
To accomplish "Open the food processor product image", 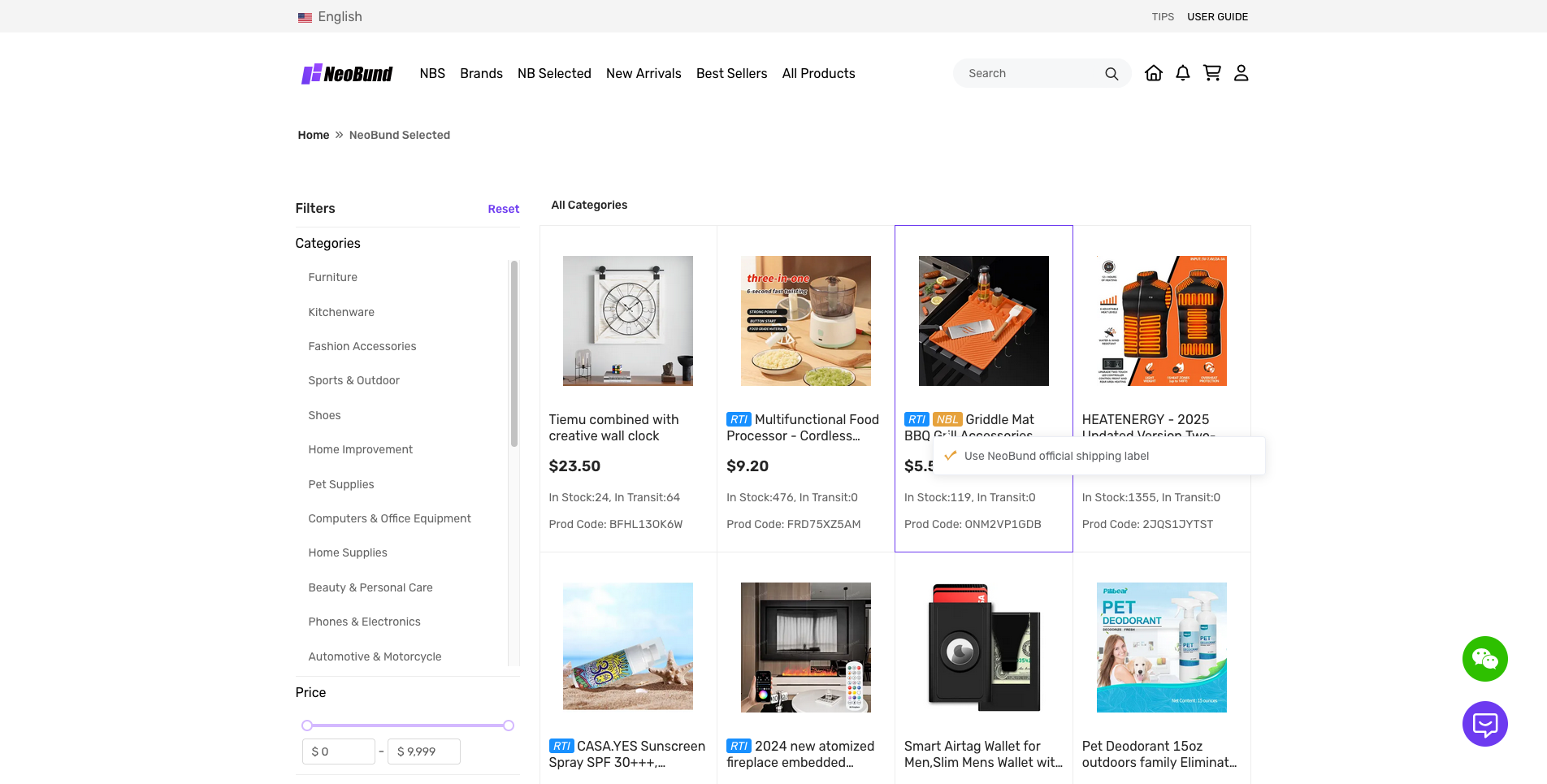I will coord(806,321).
